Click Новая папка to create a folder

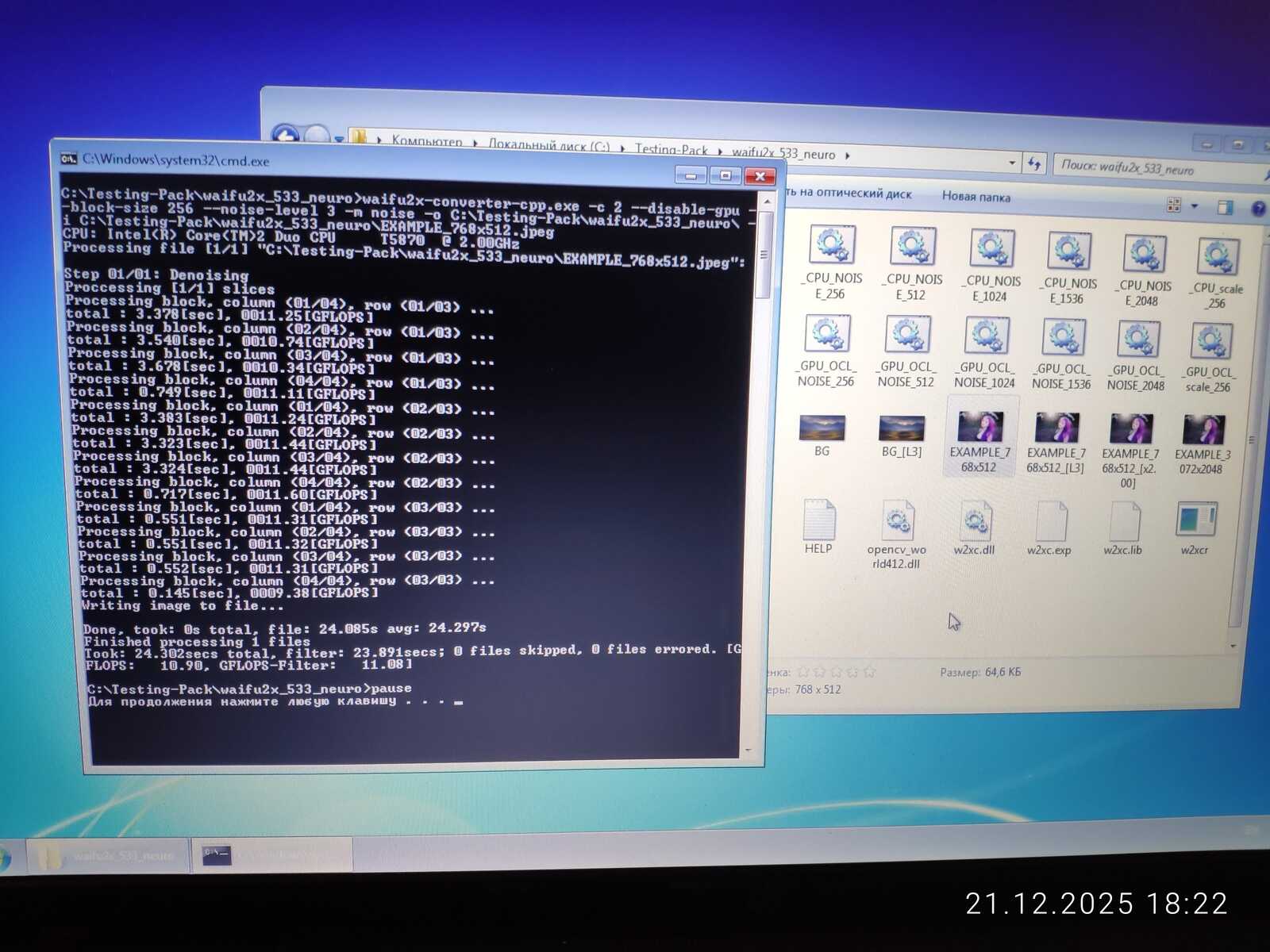[x=976, y=197]
